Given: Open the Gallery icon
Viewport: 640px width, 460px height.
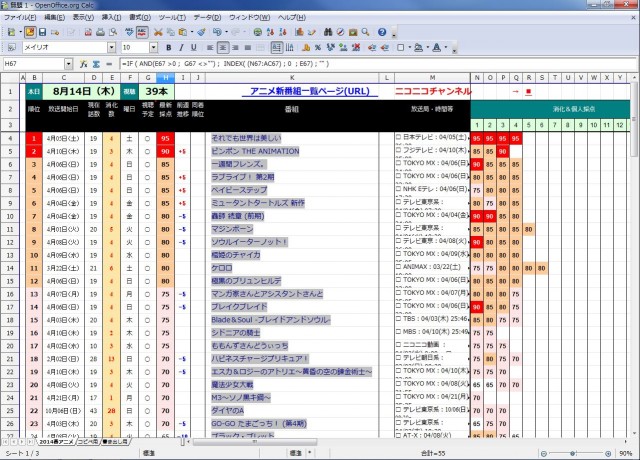Looking at the screenshot, I should pos(353,32).
